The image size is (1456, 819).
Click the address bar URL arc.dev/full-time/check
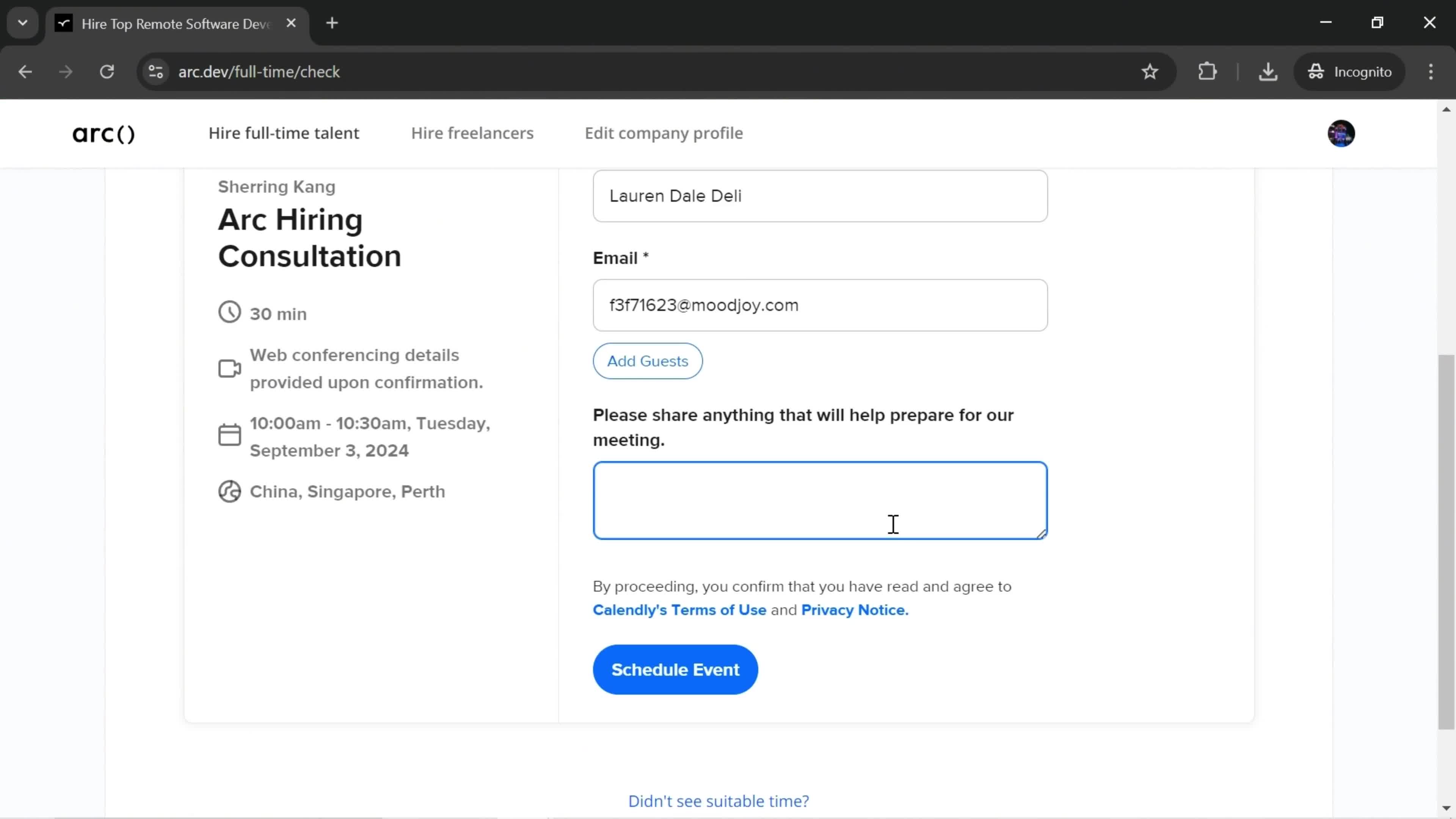(x=259, y=72)
